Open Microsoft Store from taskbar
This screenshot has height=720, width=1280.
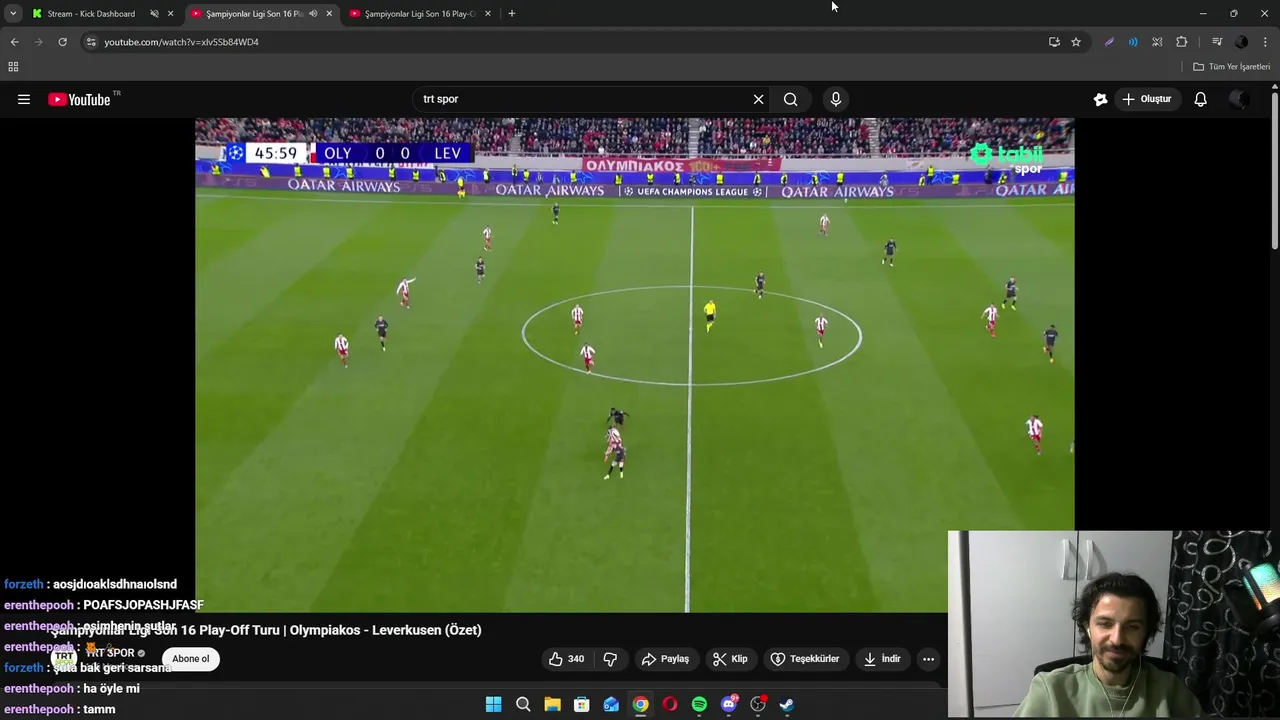click(x=581, y=704)
